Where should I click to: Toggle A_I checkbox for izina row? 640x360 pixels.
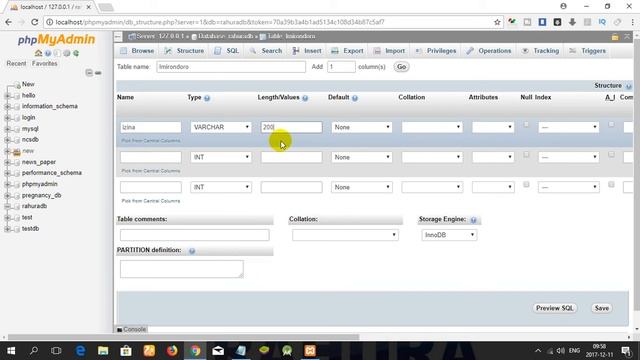click(611, 124)
